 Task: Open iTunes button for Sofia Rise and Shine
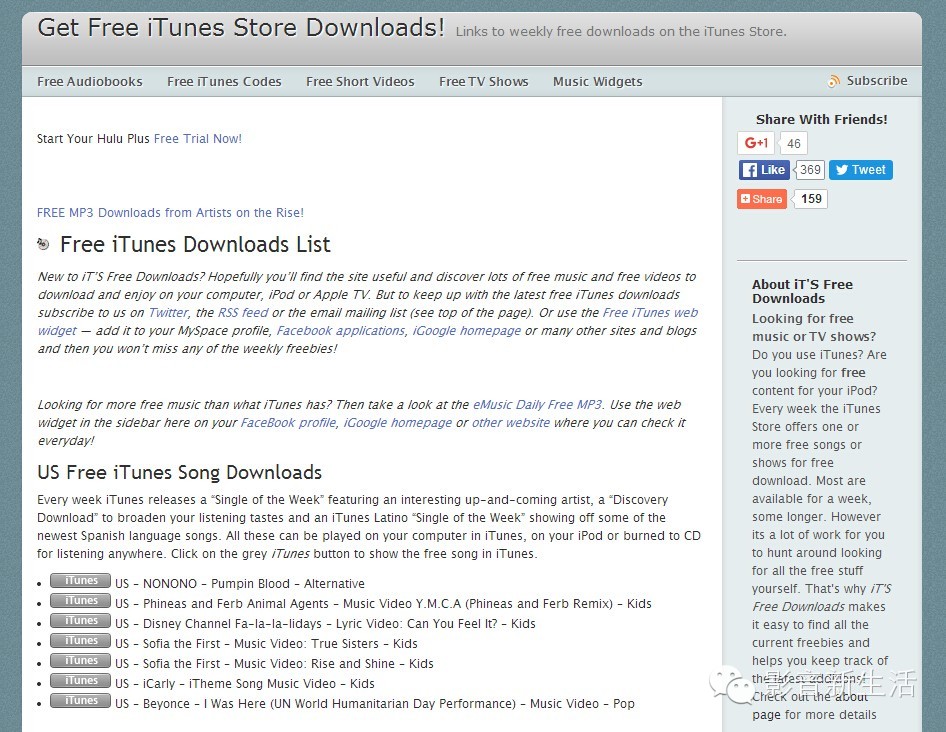pos(81,660)
